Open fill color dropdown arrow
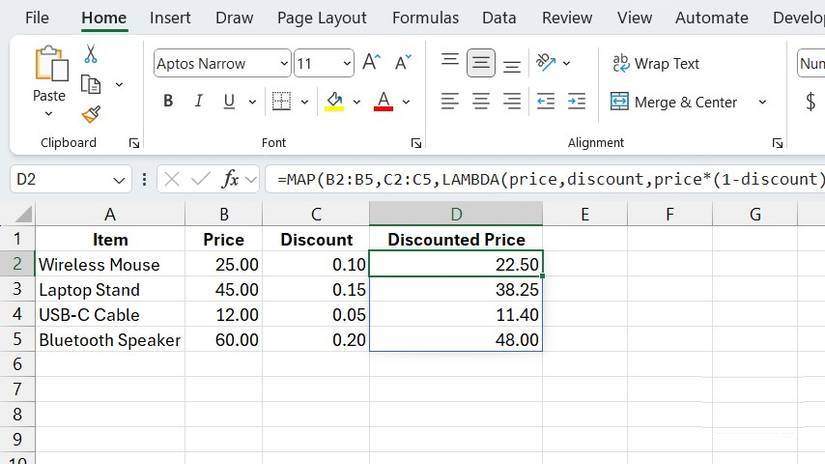825x464 pixels. pyautogui.click(x=356, y=102)
